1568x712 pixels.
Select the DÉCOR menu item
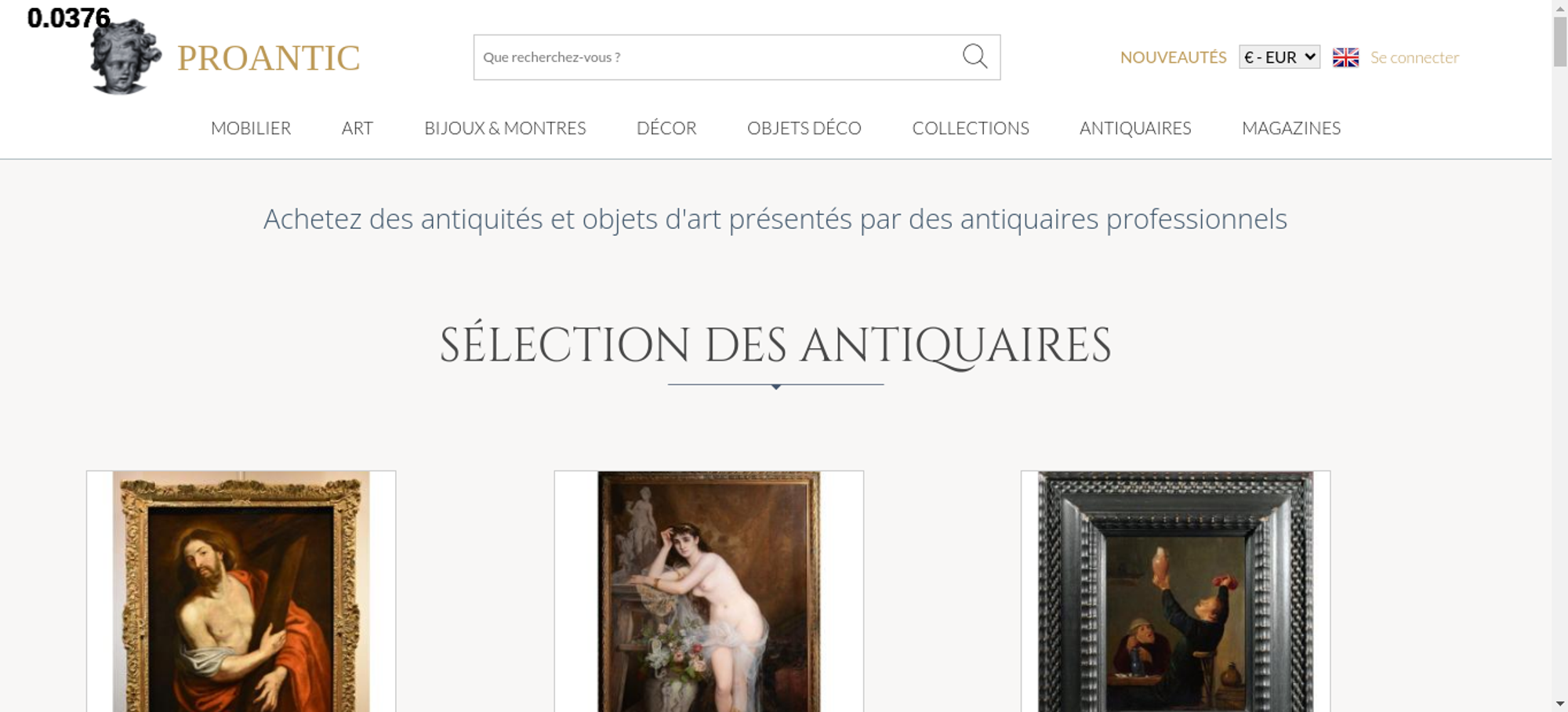point(666,128)
